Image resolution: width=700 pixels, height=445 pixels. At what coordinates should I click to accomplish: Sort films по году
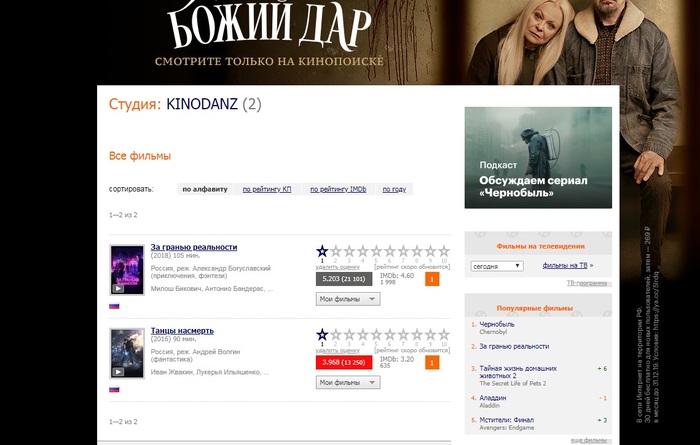(394, 189)
